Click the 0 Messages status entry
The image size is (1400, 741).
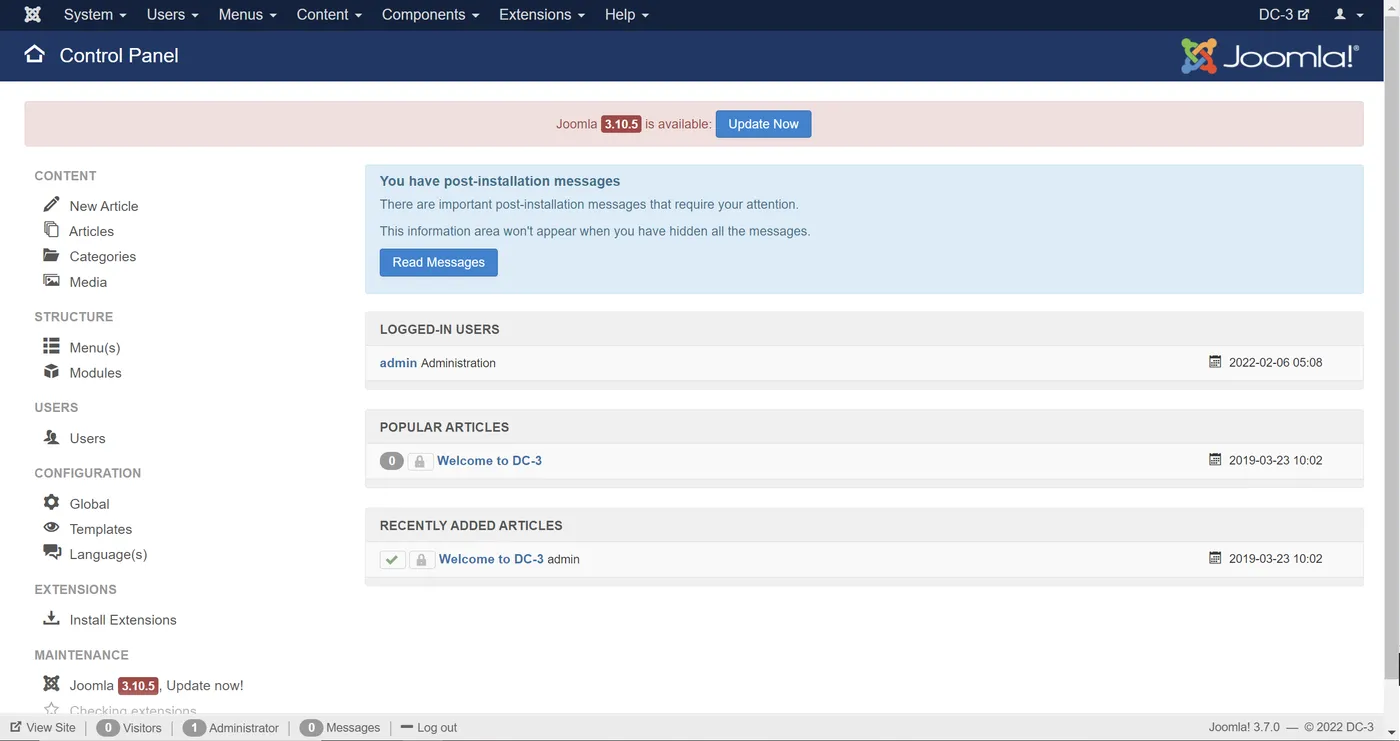[340, 727]
